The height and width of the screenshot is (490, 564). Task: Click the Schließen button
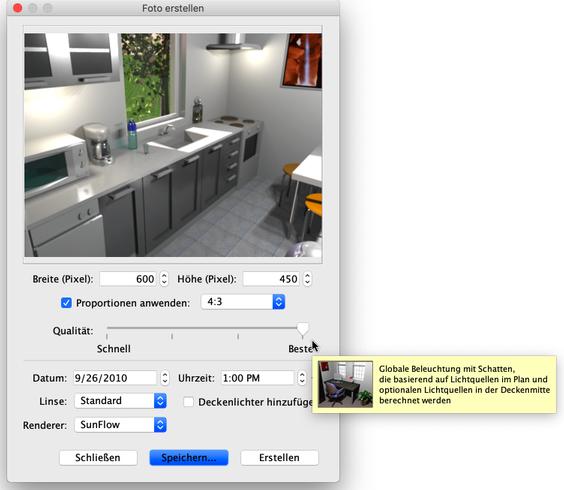(98, 458)
